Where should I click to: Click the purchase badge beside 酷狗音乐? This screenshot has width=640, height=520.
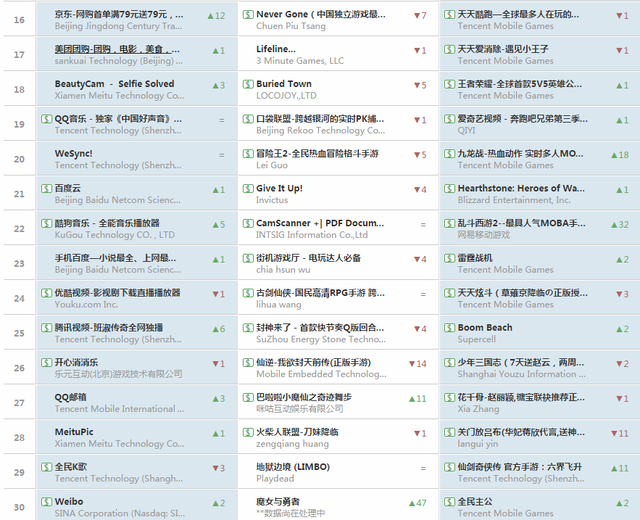(x=47, y=223)
